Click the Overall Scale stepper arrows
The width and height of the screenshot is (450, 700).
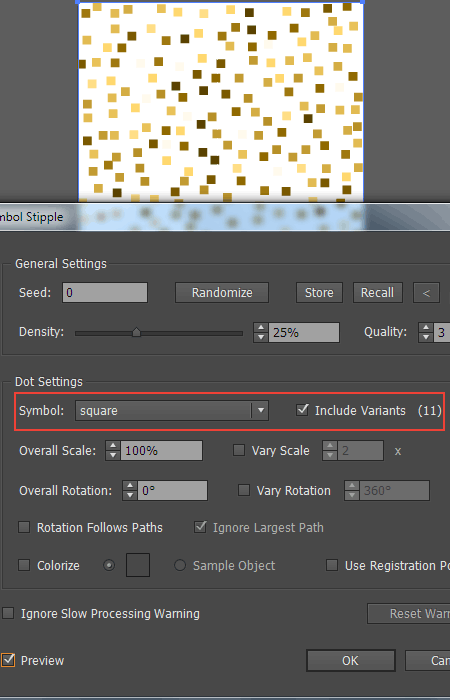tap(113, 450)
